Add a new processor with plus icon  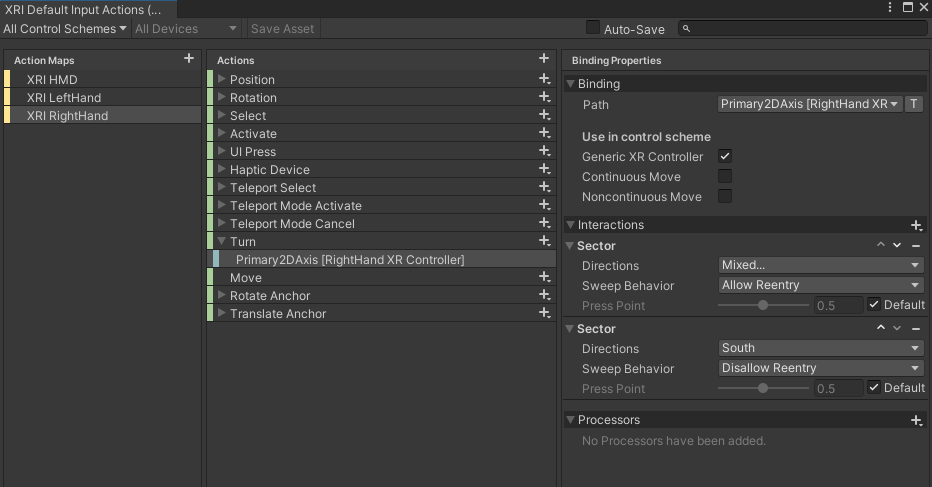[x=916, y=420]
